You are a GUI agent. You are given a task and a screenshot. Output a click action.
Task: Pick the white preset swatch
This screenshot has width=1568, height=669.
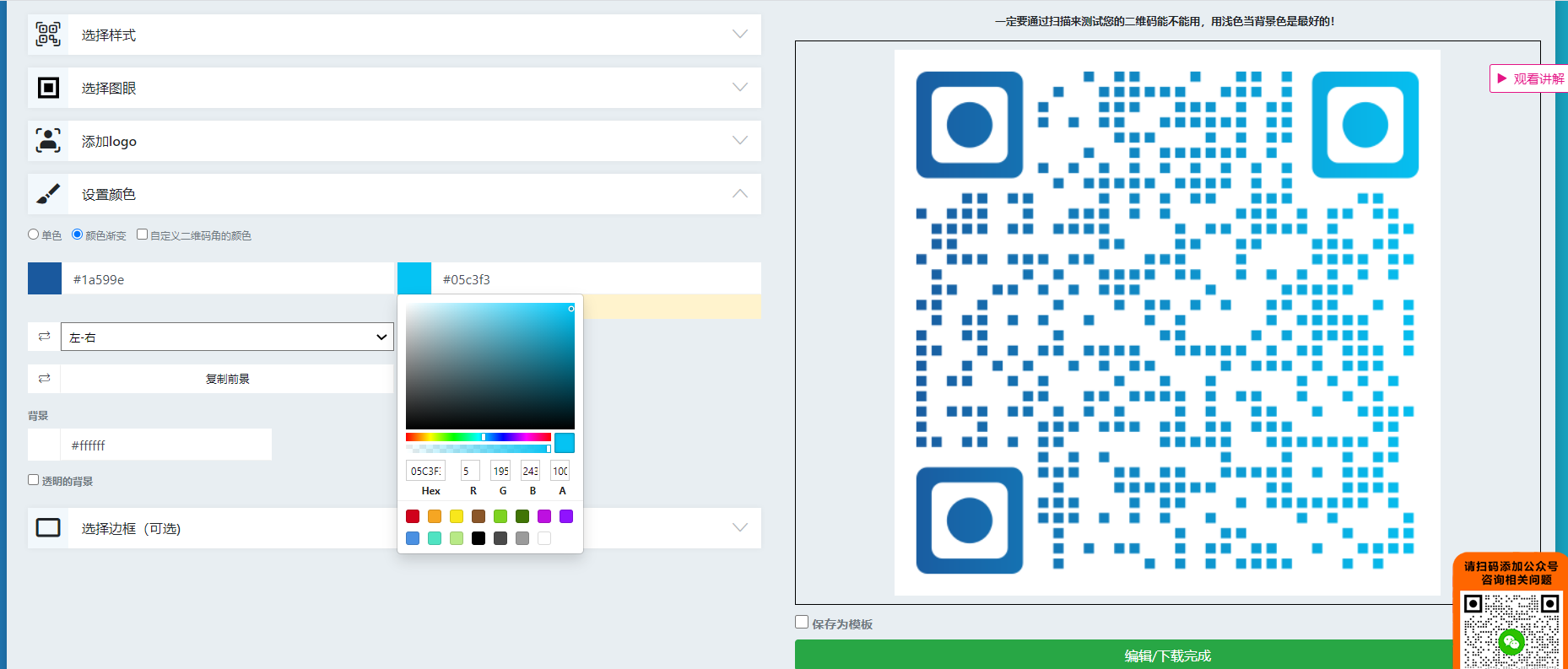click(x=544, y=538)
